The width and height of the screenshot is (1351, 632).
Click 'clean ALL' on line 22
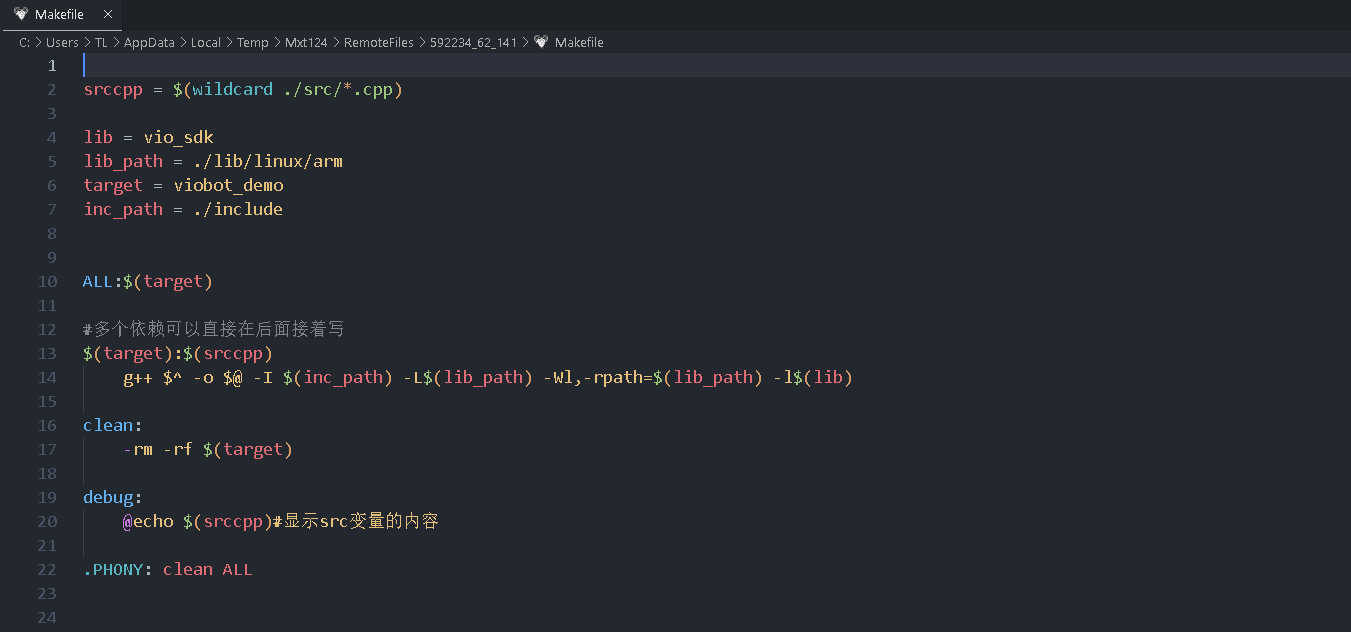click(208, 569)
